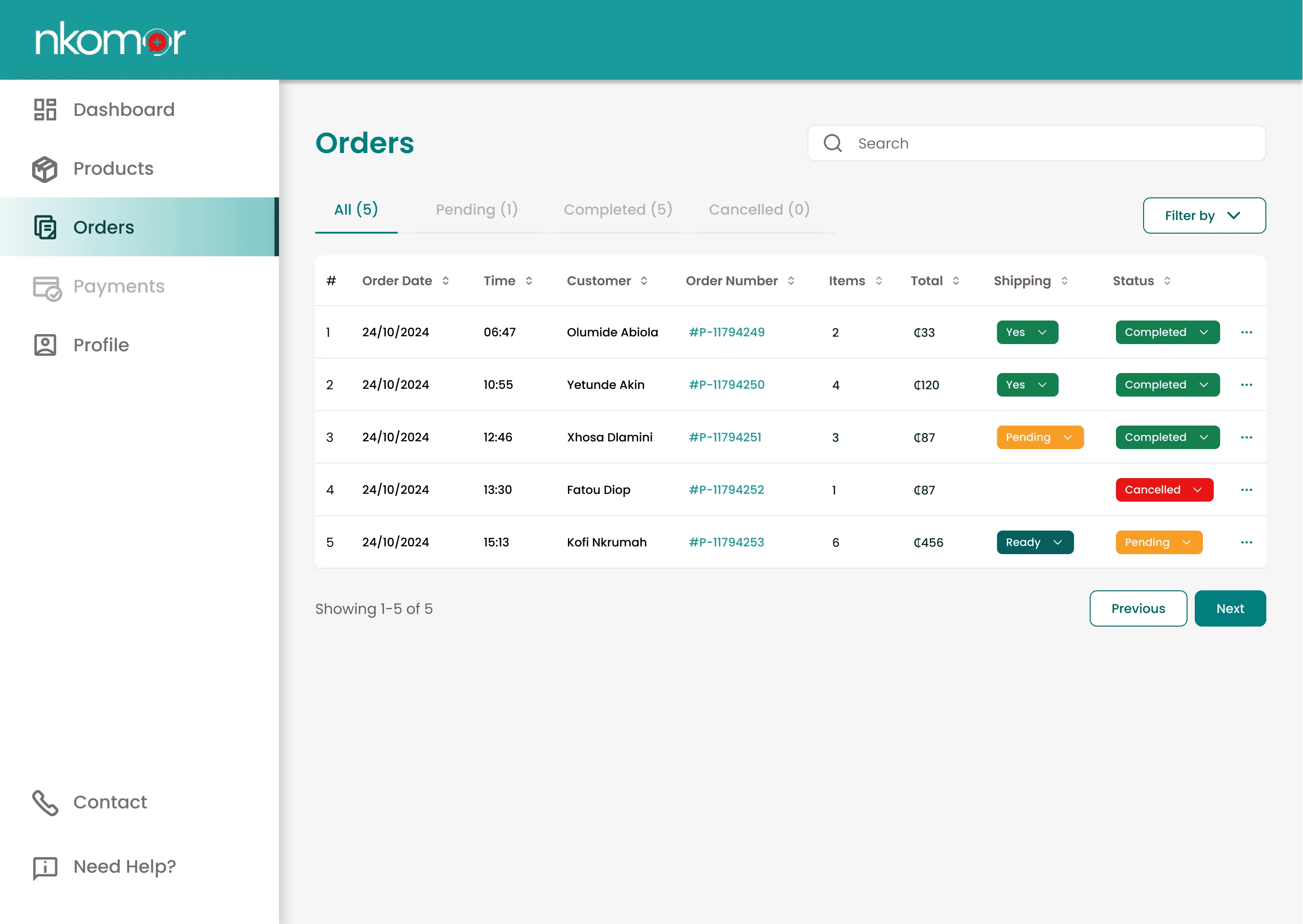Open more options for Kofi Nkrumah order
The width and height of the screenshot is (1303, 924).
coord(1247,542)
